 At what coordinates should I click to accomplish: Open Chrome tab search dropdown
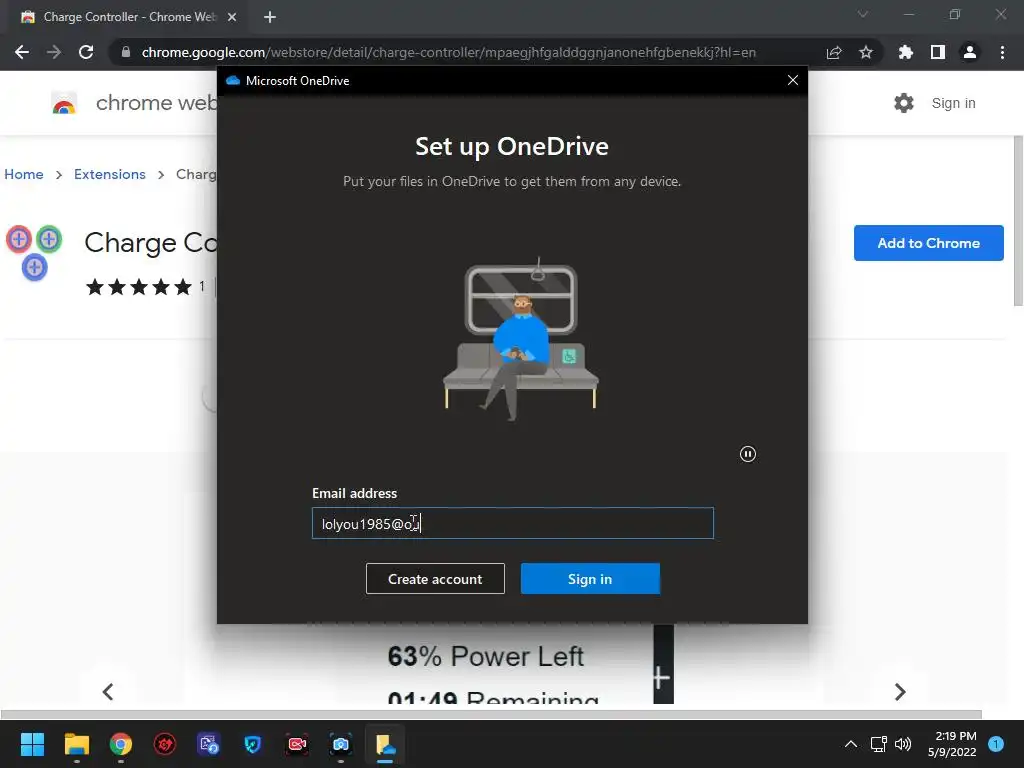863,14
